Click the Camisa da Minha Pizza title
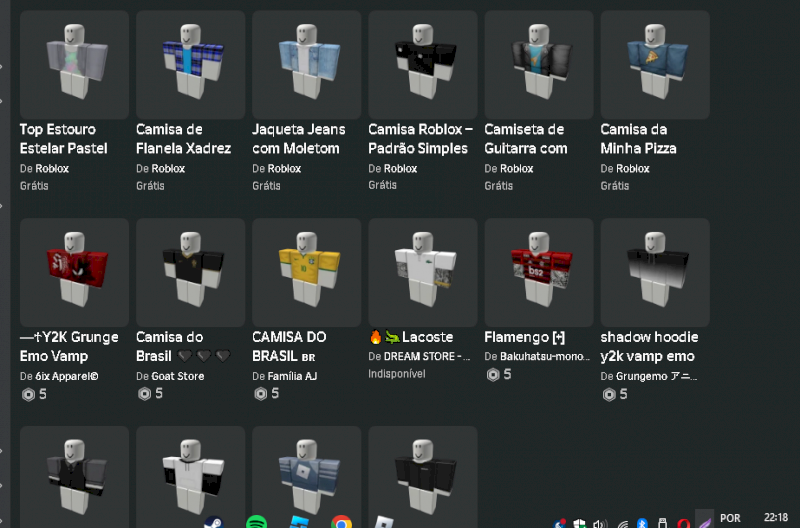The width and height of the screenshot is (800, 528). [639, 139]
